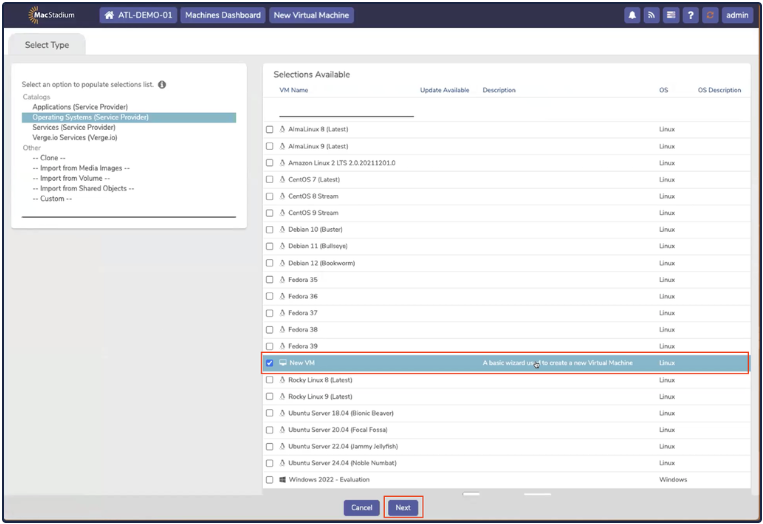The width and height of the screenshot is (763, 524).
Task: Check the AlmaLinux 8 (Latest) checkbox
Action: coord(269,130)
